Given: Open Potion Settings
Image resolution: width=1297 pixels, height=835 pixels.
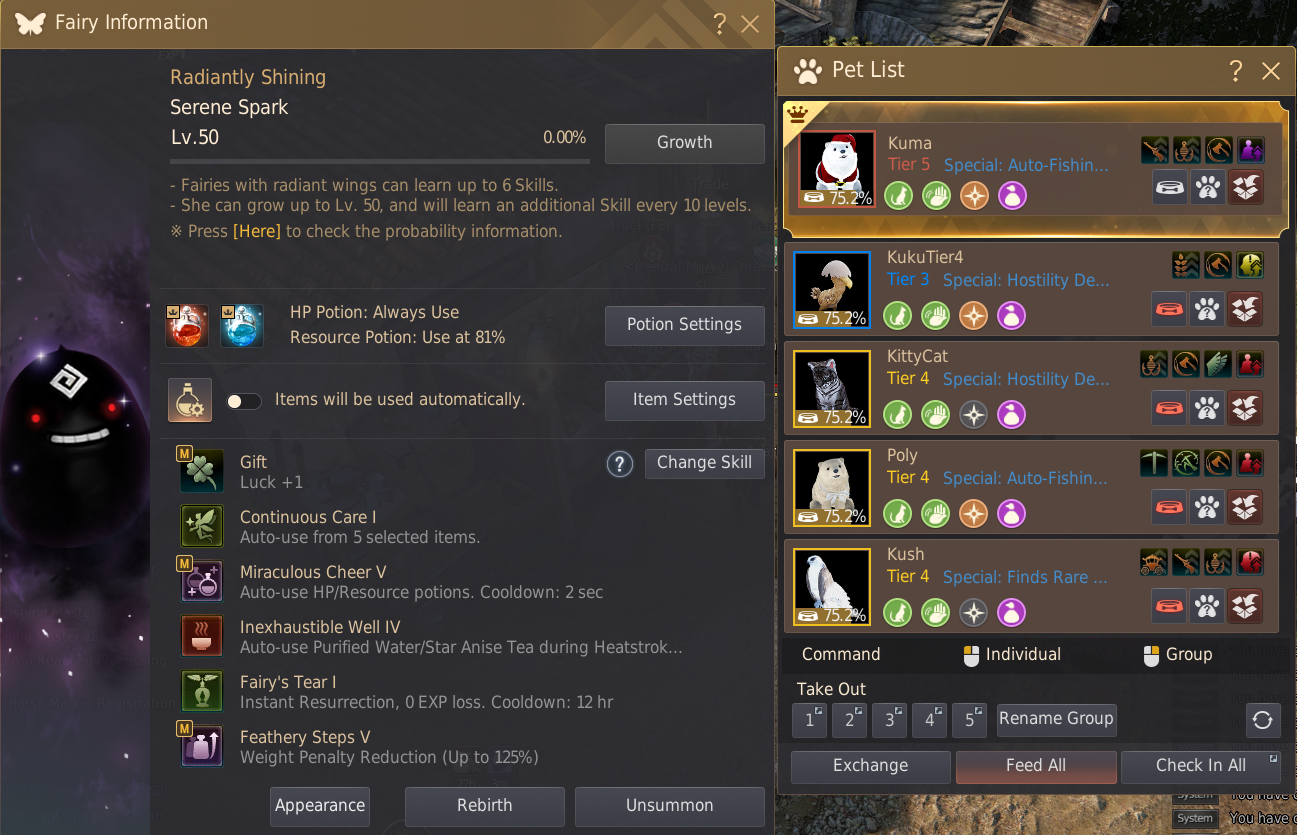Looking at the screenshot, I should [685, 325].
